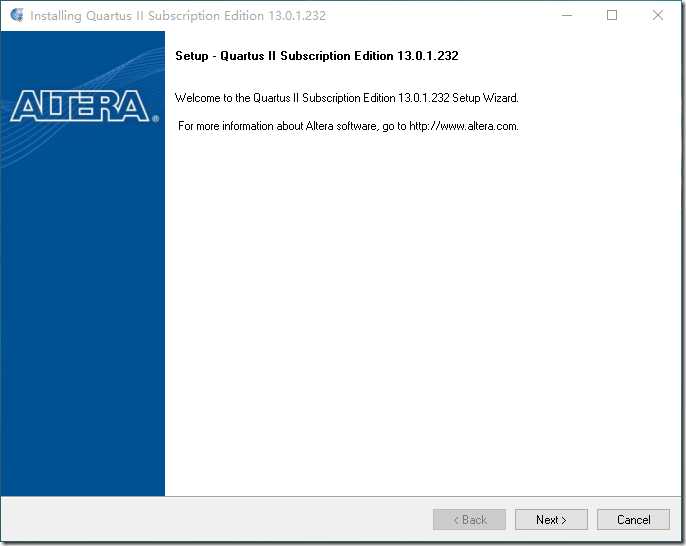Click the Altera logo in the blue panel

tap(84, 106)
